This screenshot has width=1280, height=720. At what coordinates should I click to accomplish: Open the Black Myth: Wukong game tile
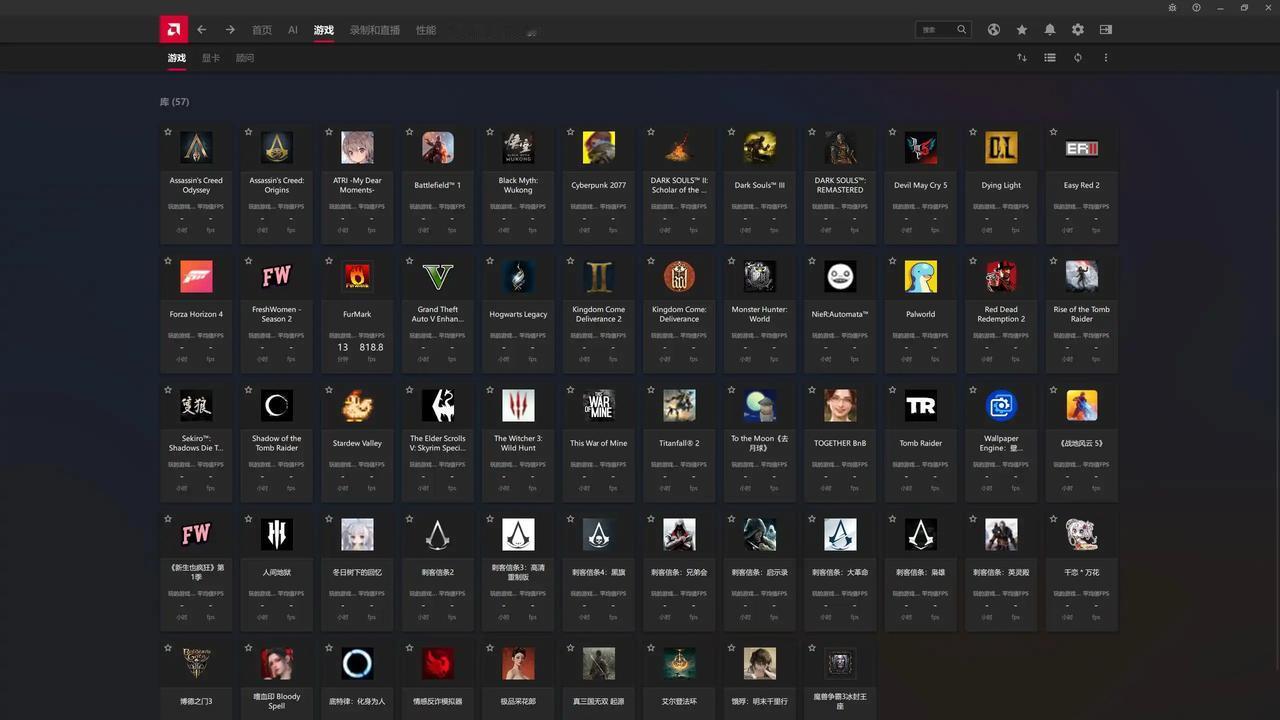(x=518, y=180)
